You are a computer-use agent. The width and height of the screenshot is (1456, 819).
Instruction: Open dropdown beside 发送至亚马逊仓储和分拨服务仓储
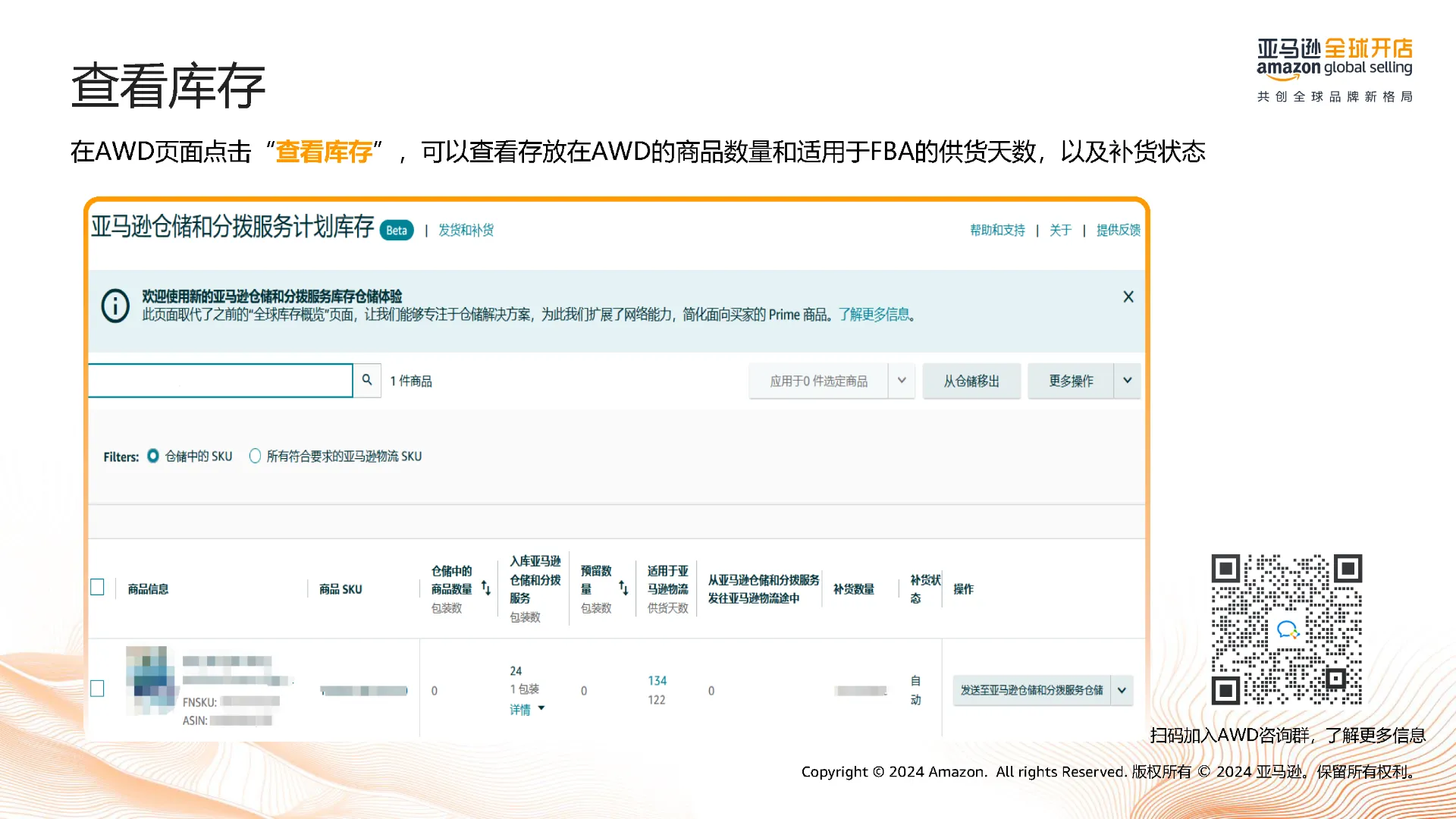coord(1122,690)
